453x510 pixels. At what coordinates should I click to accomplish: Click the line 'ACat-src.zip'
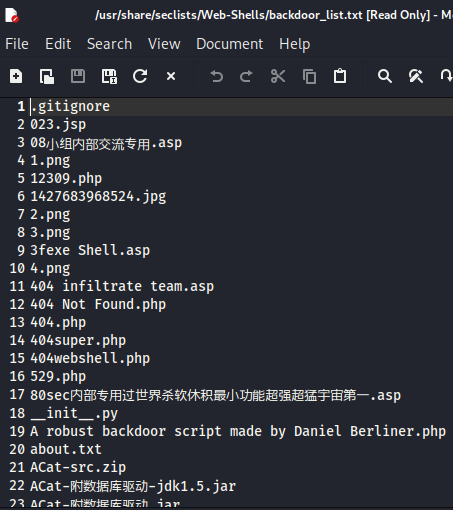pyautogui.click(x=78, y=468)
